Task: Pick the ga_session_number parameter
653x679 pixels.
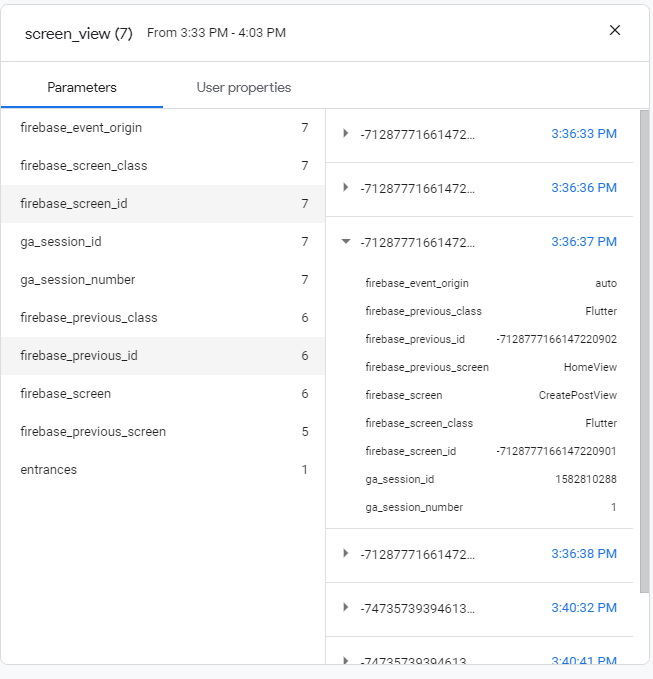Action: pyautogui.click(x=162, y=280)
